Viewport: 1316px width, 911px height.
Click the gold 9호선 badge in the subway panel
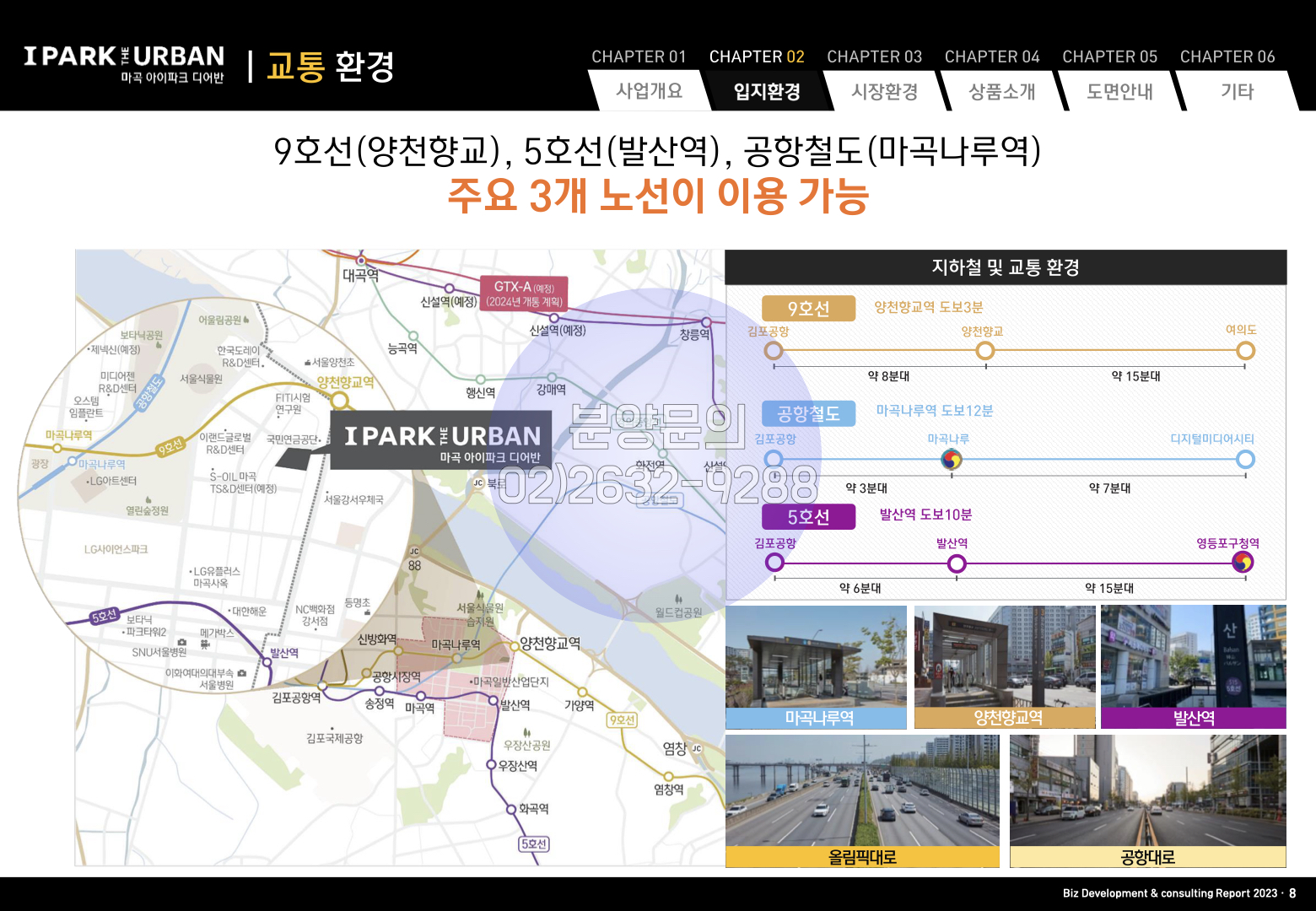[808, 309]
